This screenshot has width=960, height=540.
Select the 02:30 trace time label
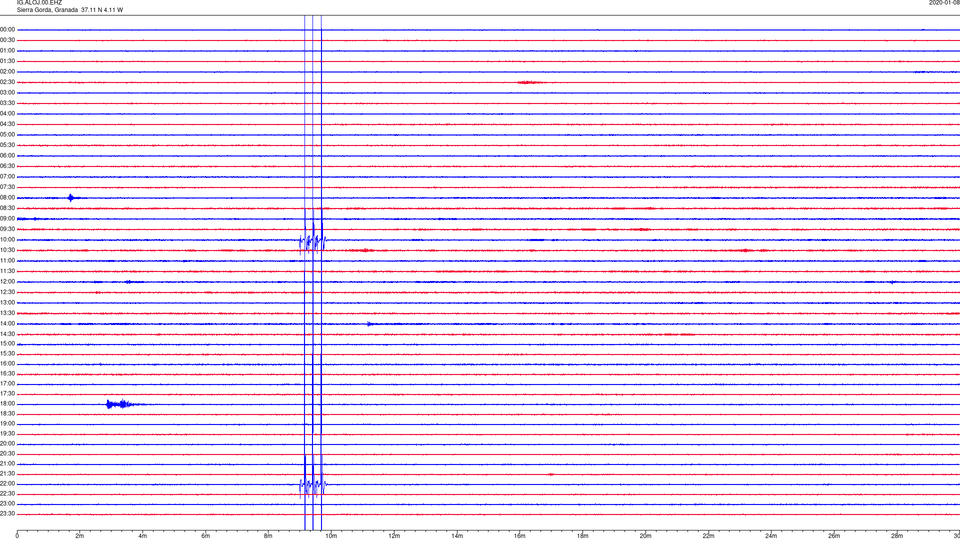7,81
